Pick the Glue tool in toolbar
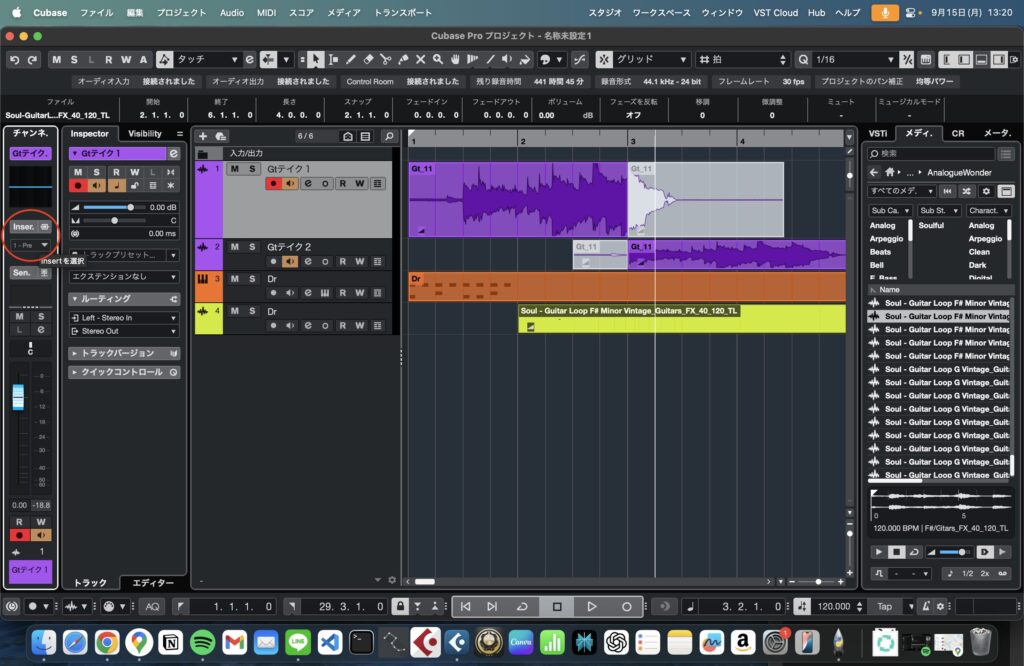The width and height of the screenshot is (1024, 666). click(403, 60)
